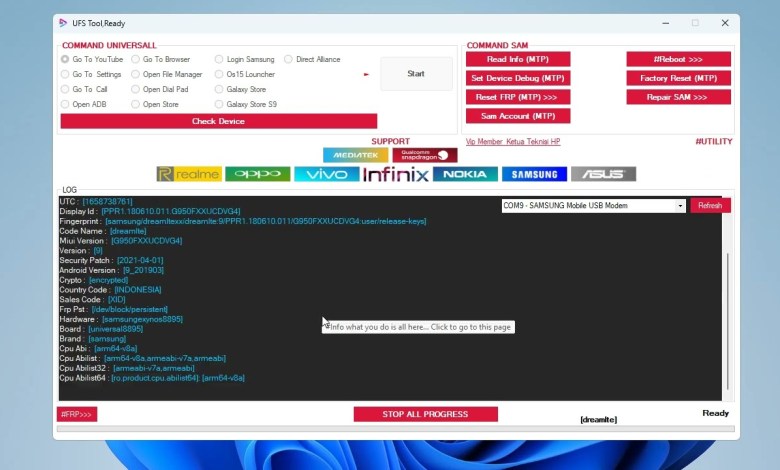Select the Go To Settings radio option
Viewport: 780px width, 470px height.
(x=66, y=74)
